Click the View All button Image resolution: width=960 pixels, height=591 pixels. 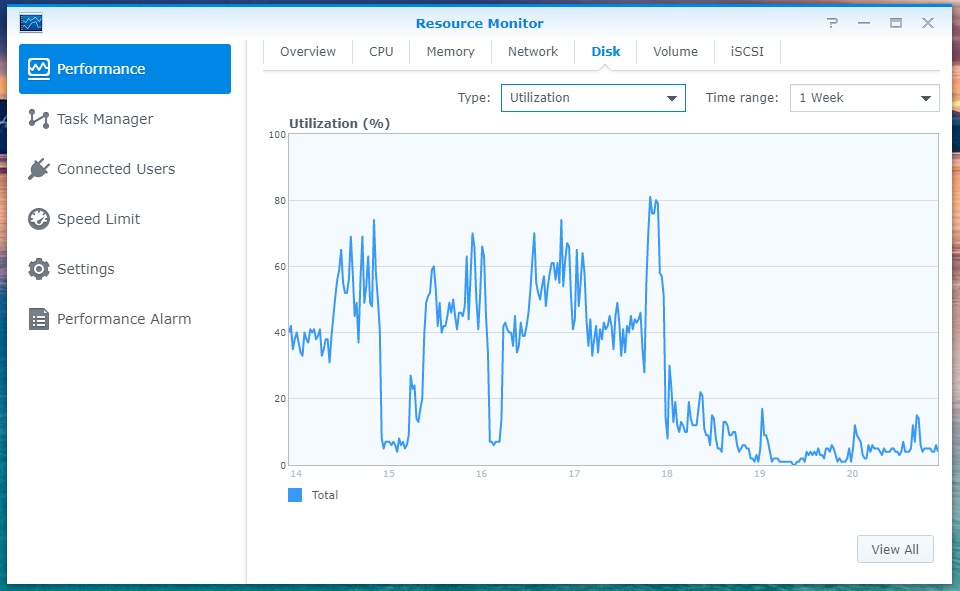[895, 549]
